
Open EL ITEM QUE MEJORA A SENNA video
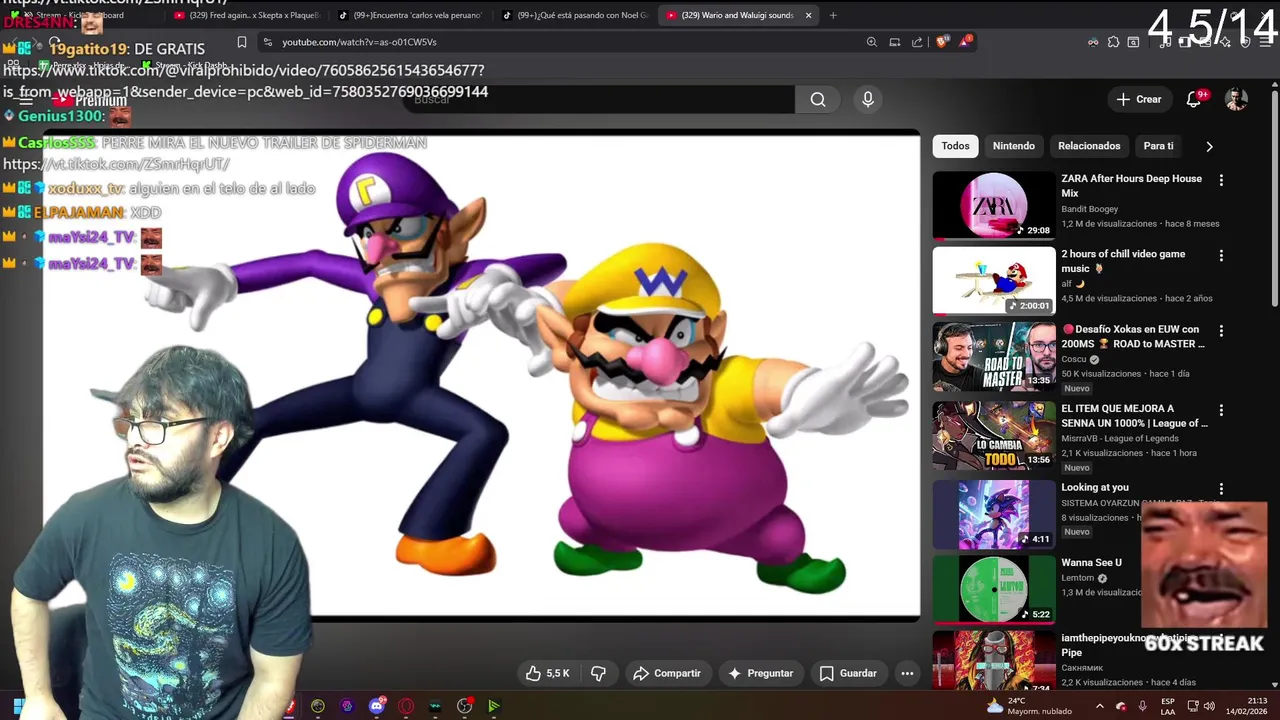coord(994,436)
